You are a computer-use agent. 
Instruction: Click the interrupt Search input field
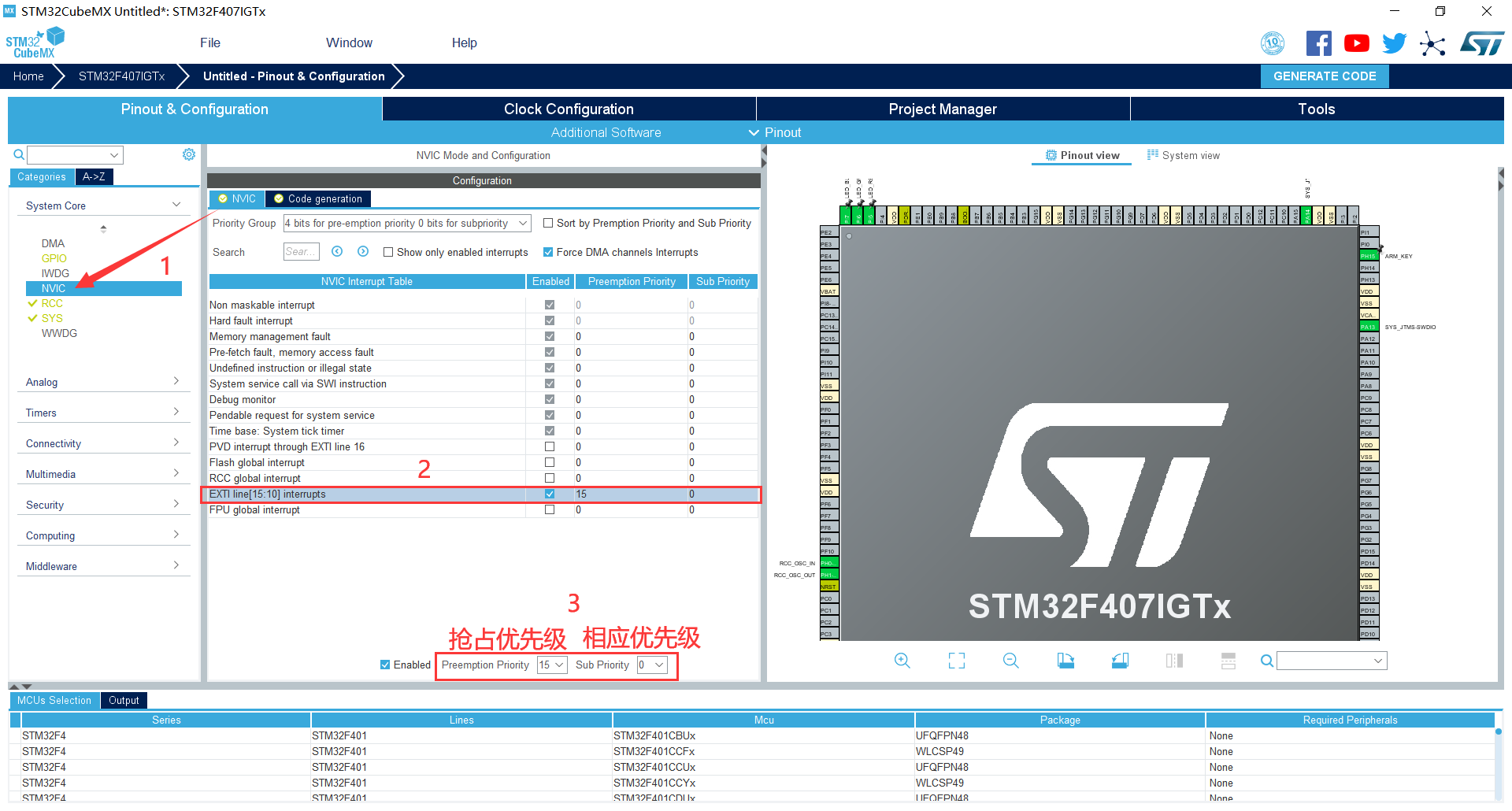301,252
